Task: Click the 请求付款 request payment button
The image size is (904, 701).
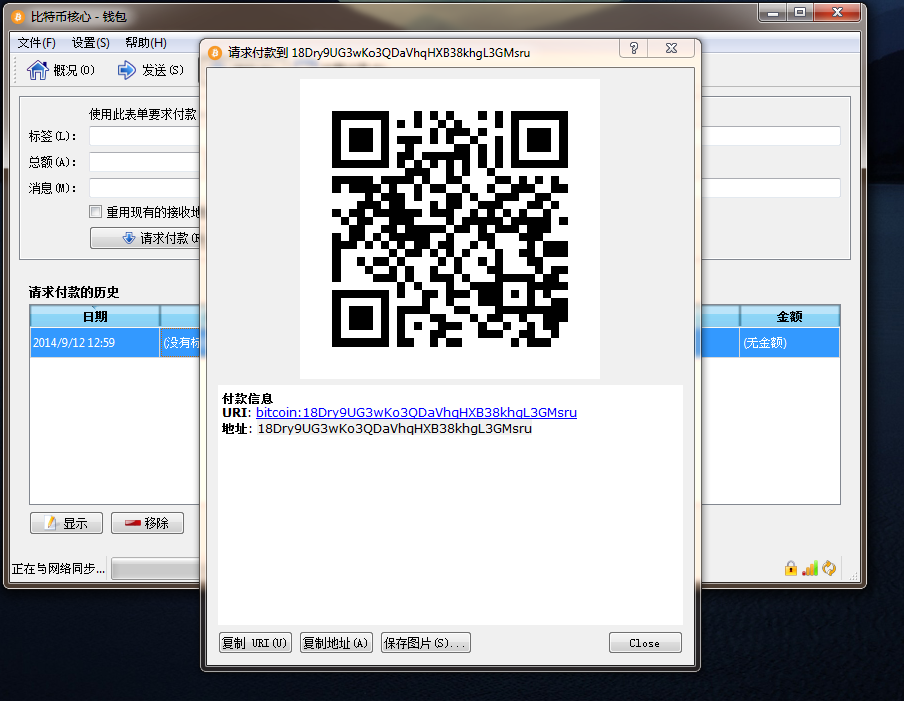Action: [x=145, y=238]
